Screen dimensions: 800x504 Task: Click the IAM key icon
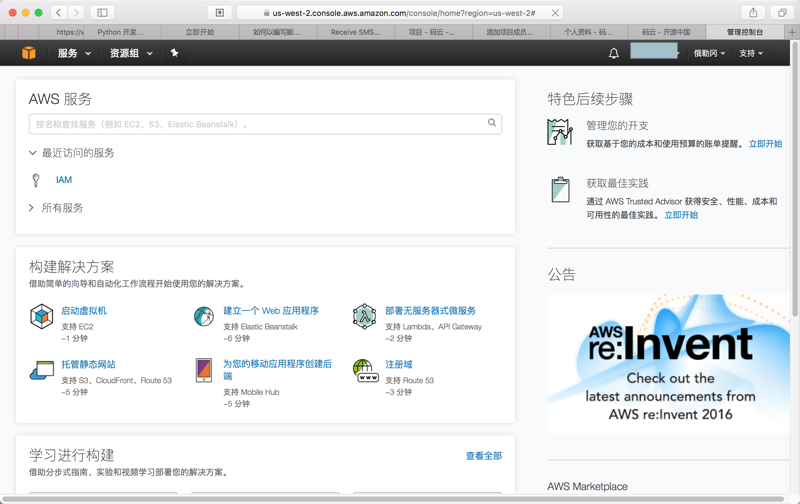click(x=36, y=180)
